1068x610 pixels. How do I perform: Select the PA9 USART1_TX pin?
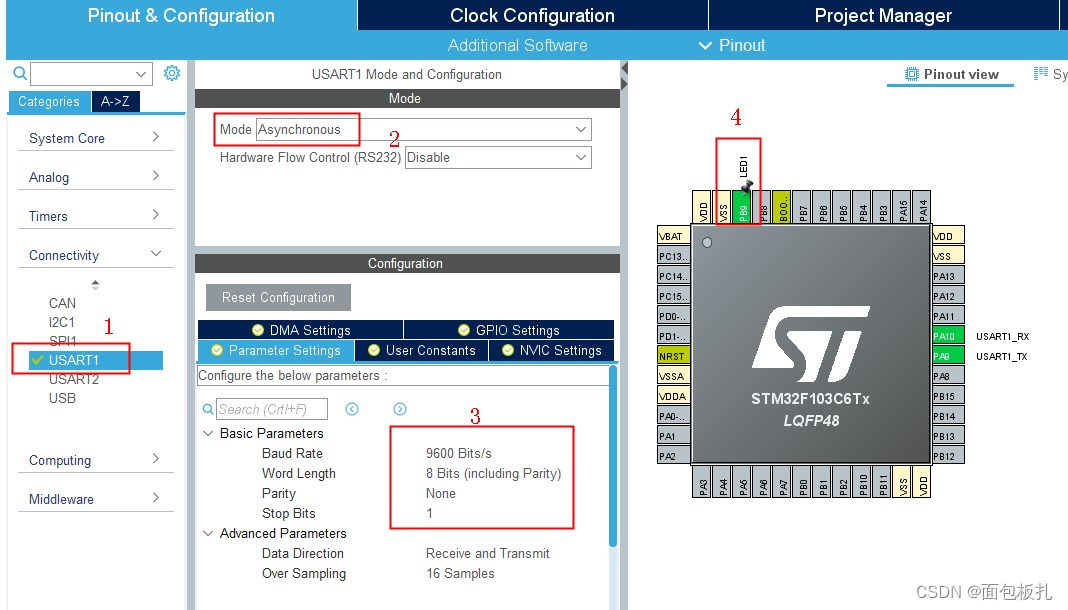947,355
